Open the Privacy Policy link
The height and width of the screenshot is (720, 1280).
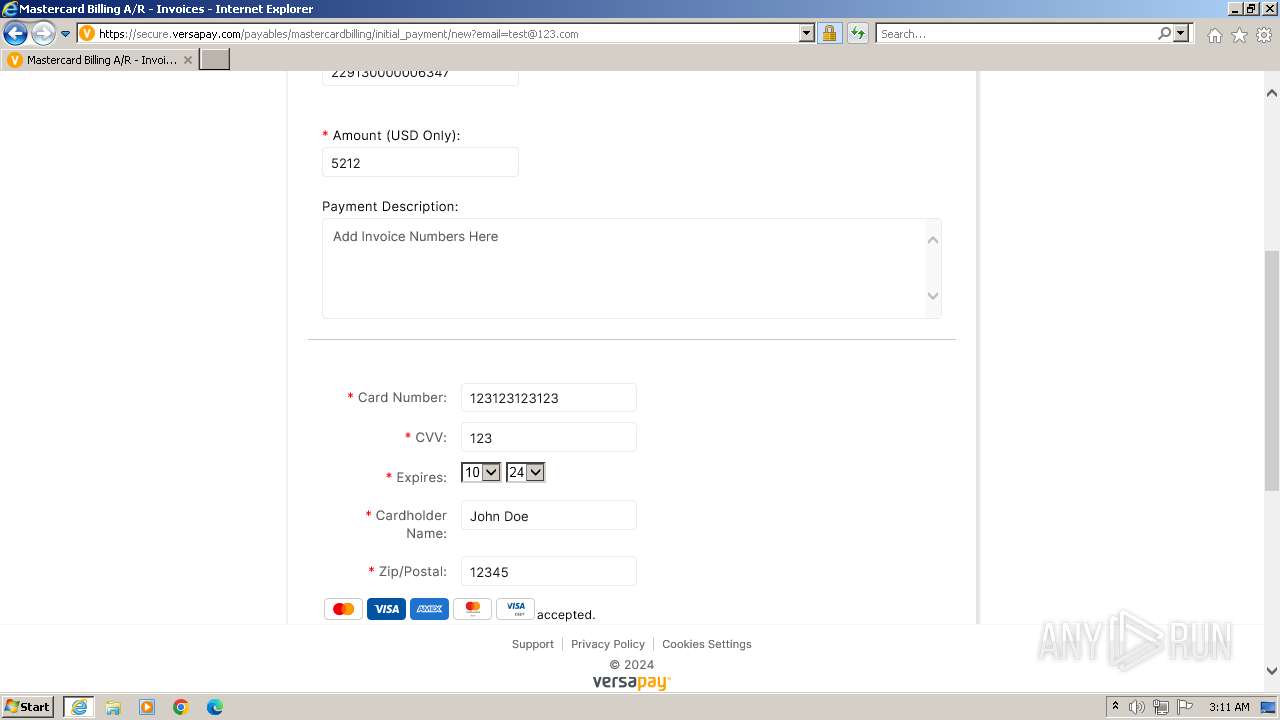(608, 644)
